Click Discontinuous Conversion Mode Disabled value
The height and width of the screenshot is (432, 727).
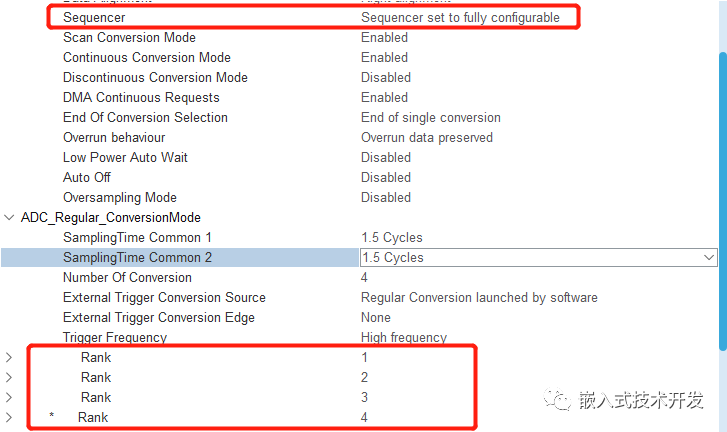pyautogui.click(x=386, y=77)
